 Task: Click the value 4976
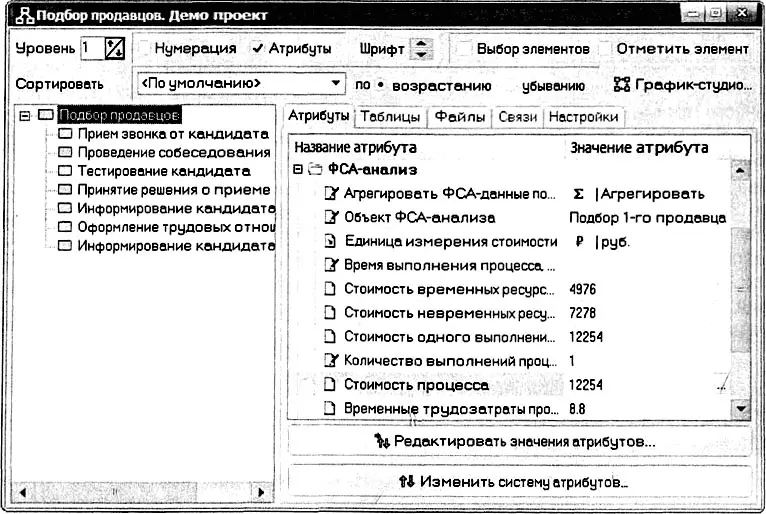[x=583, y=289]
